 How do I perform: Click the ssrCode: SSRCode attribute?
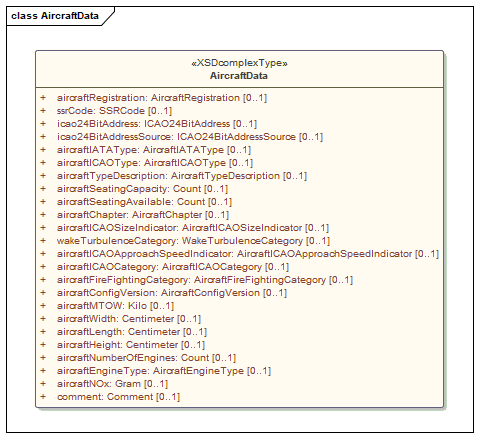click(x=114, y=111)
